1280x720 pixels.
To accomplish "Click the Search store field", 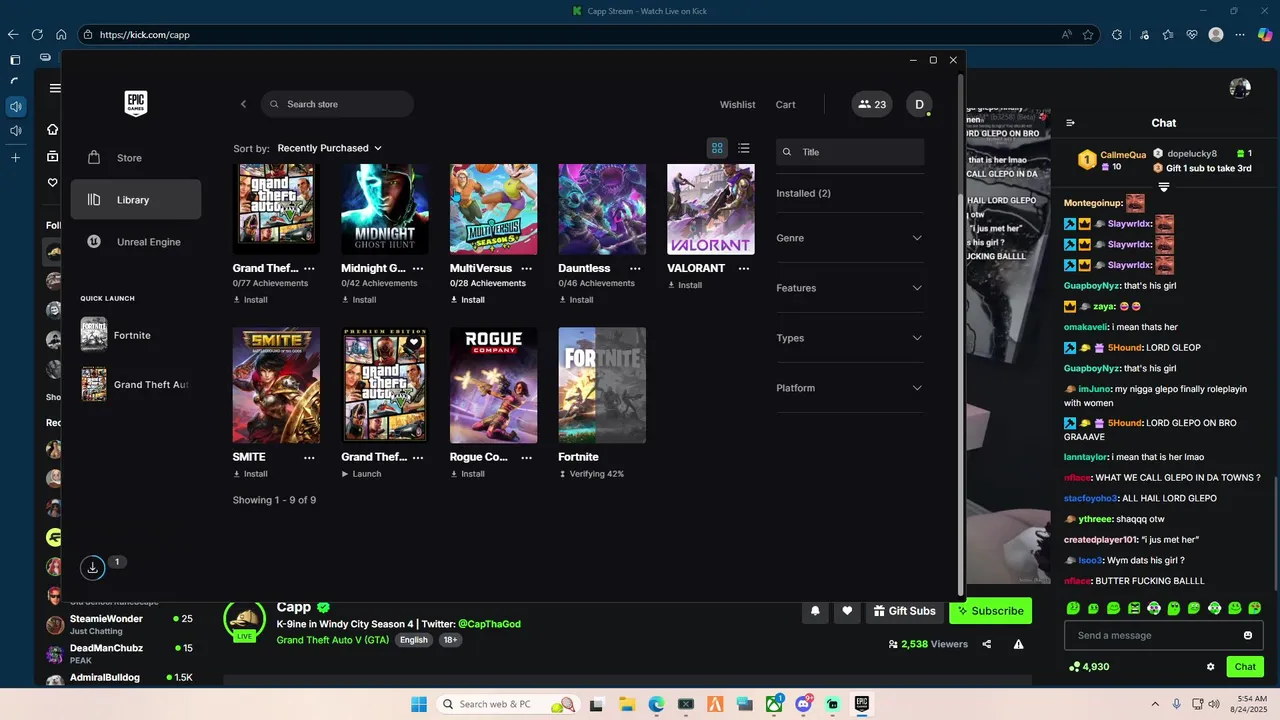I will pos(337,104).
